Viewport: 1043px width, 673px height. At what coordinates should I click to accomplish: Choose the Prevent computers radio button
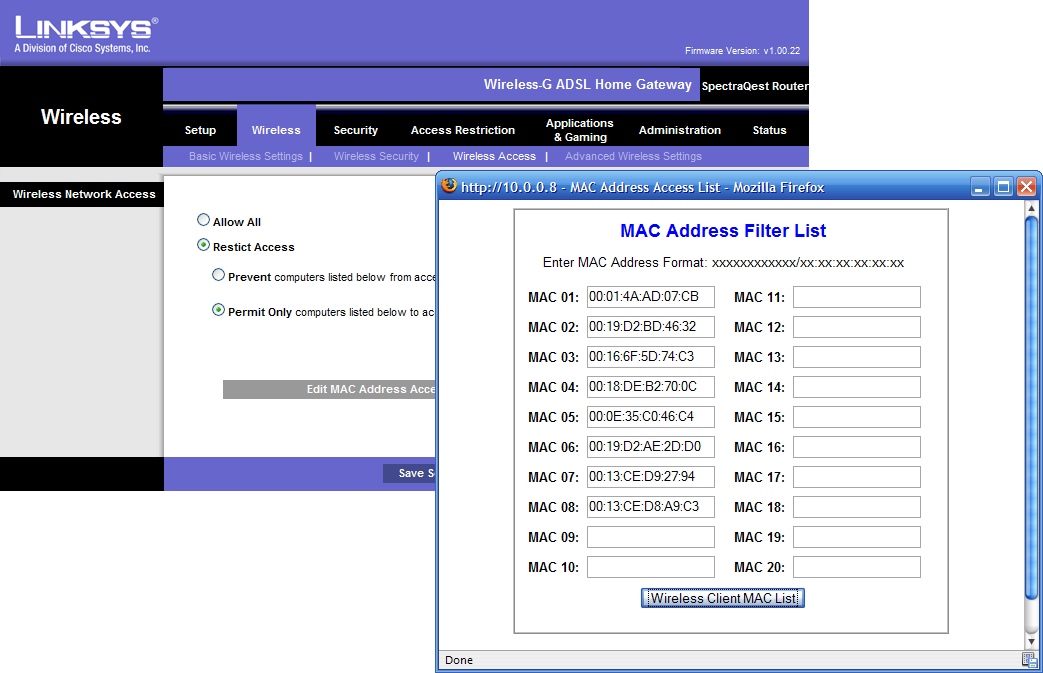(219, 276)
